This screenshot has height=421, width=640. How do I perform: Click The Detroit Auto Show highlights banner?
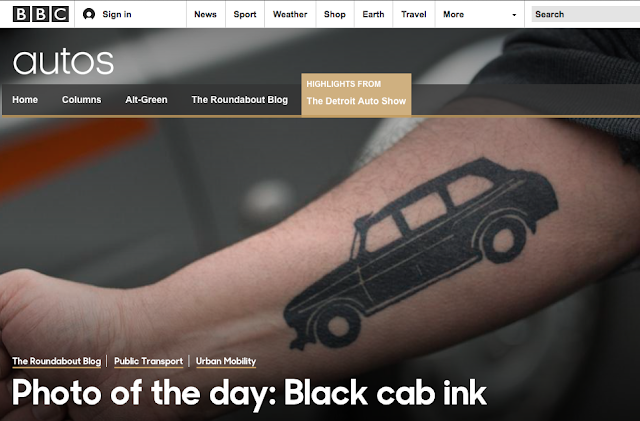click(356, 94)
